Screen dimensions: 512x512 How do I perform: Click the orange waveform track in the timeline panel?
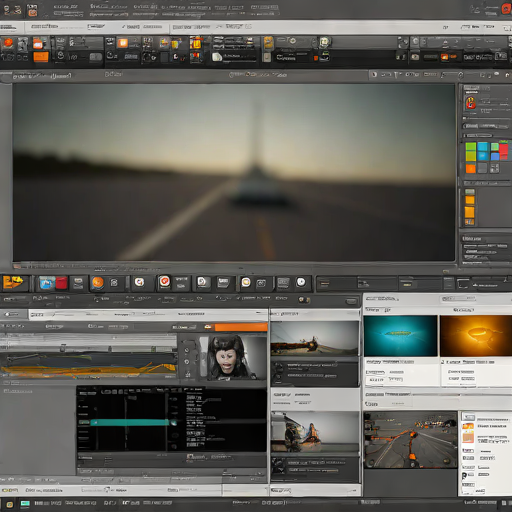[88, 369]
